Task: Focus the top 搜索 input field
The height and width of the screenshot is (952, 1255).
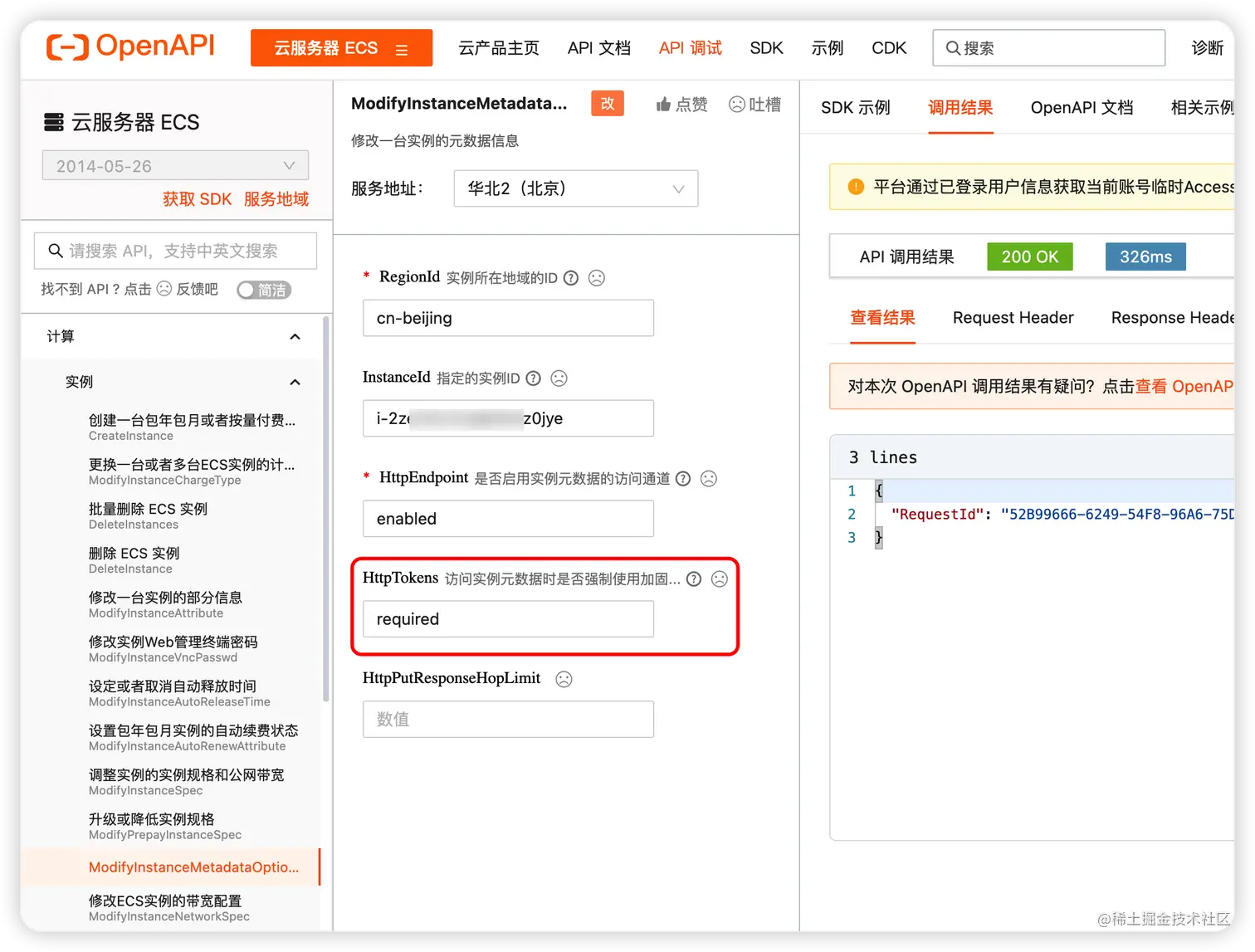Action: (x=1048, y=48)
